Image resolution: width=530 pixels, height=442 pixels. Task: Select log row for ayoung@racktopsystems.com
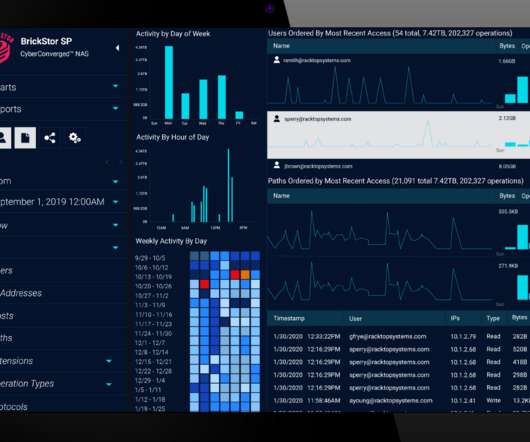click(x=400, y=400)
